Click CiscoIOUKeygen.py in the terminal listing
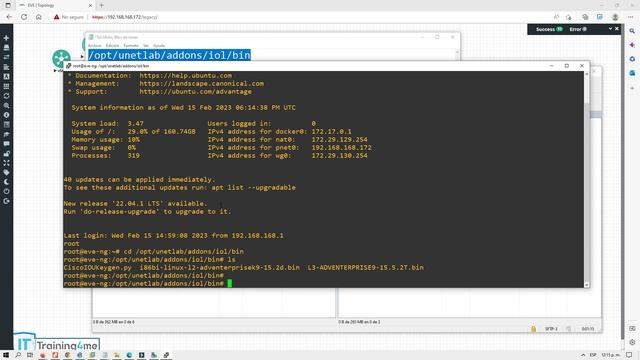 [98, 268]
